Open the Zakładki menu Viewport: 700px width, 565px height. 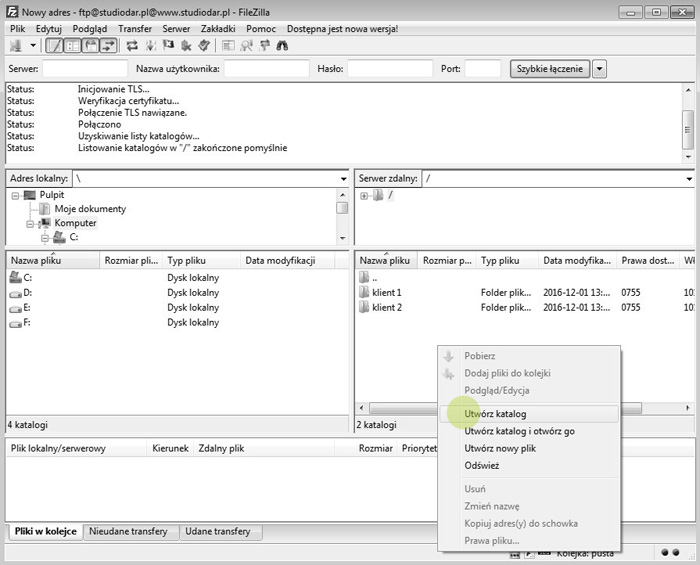(x=217, y=29)
